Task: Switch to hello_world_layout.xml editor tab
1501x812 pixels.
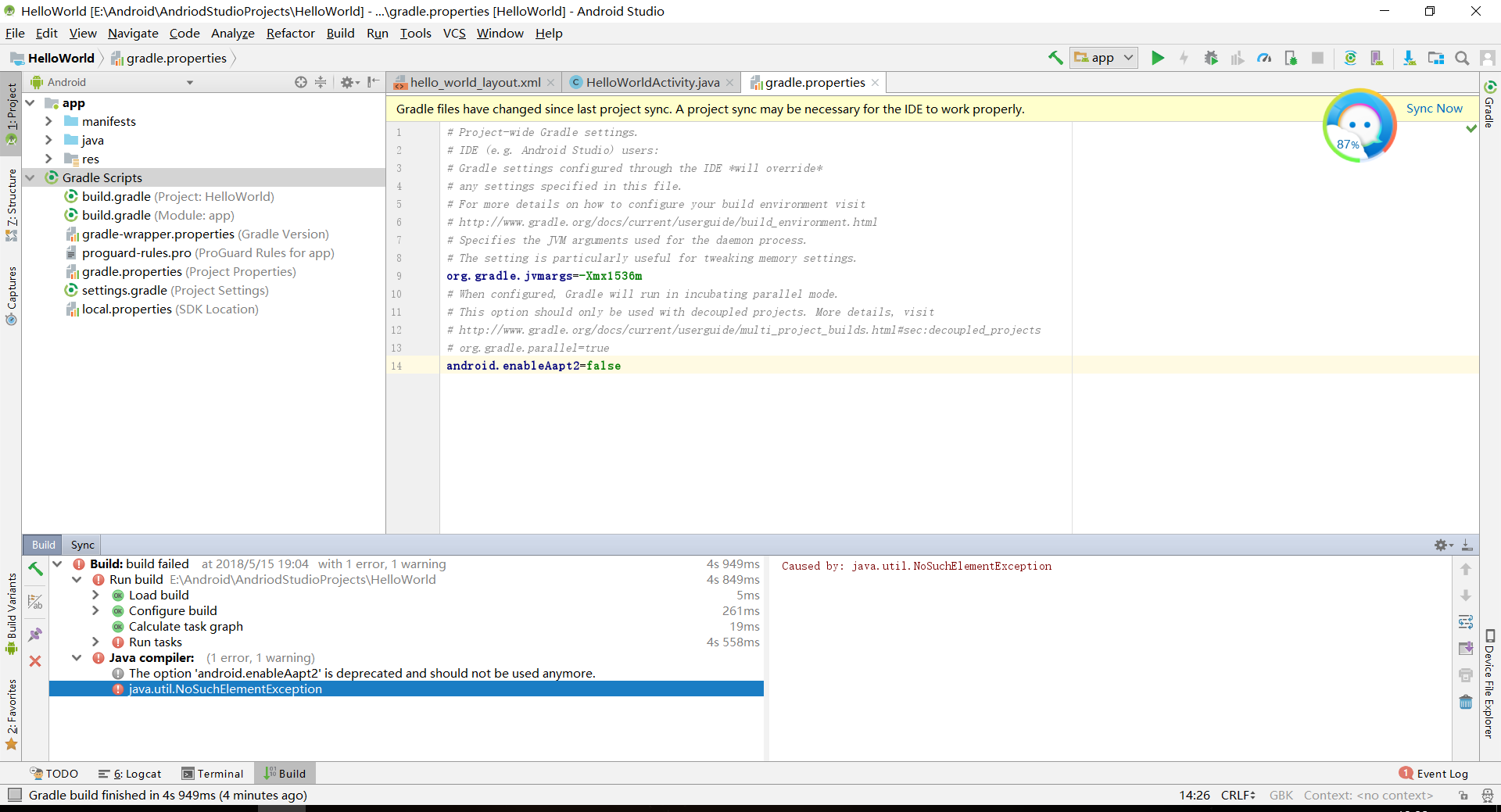Action: click(475, 82)
